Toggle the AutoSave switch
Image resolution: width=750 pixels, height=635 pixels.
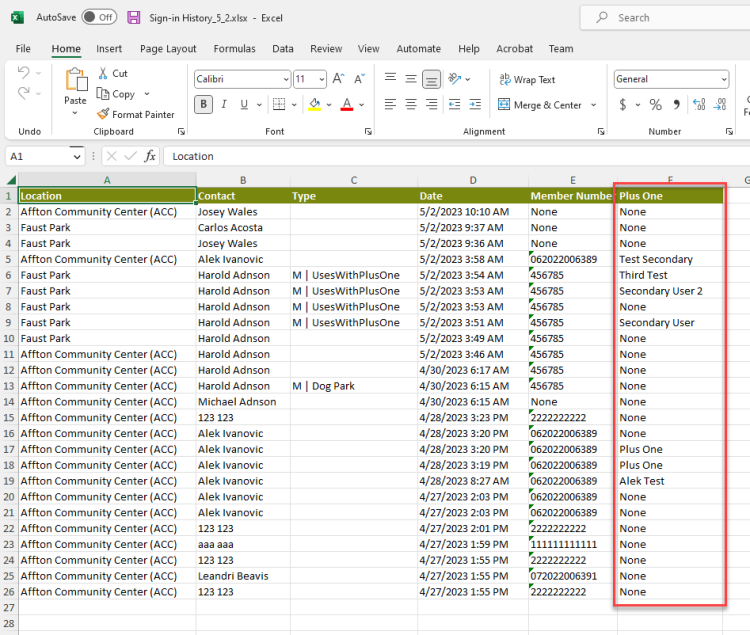(x=98, y=18)
